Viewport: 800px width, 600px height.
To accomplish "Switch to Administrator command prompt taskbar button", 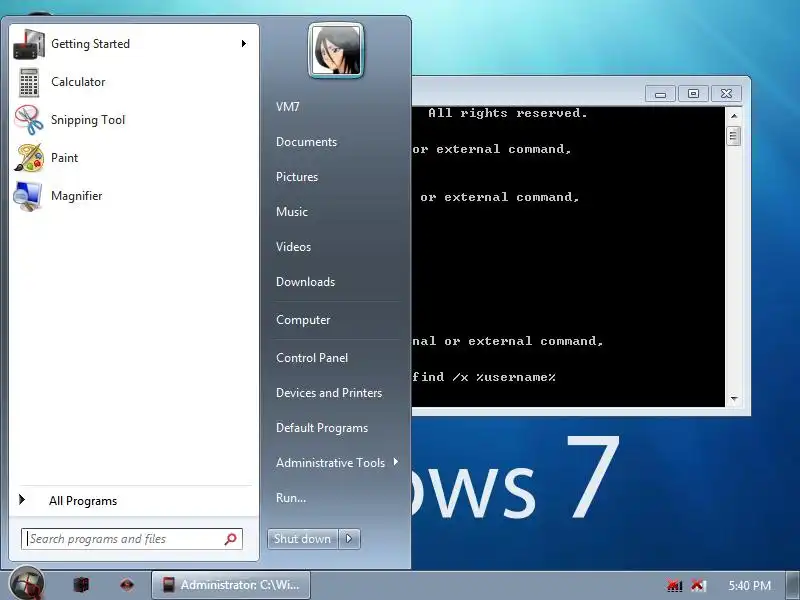I will point(231,585).
